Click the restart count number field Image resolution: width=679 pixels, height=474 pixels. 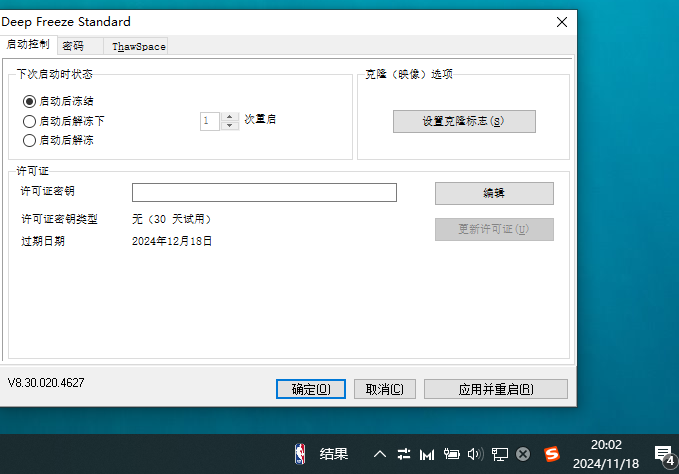(x=210, y=121)
